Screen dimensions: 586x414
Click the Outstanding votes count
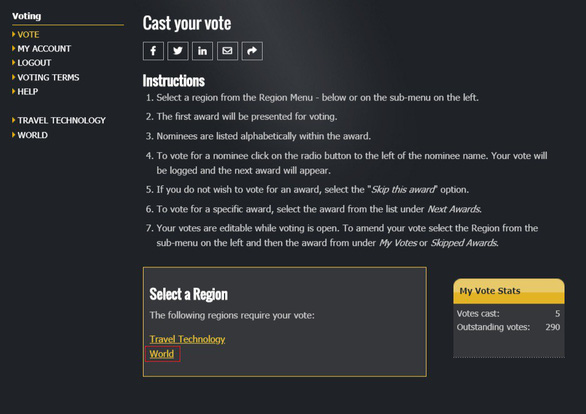pos(552,327)
